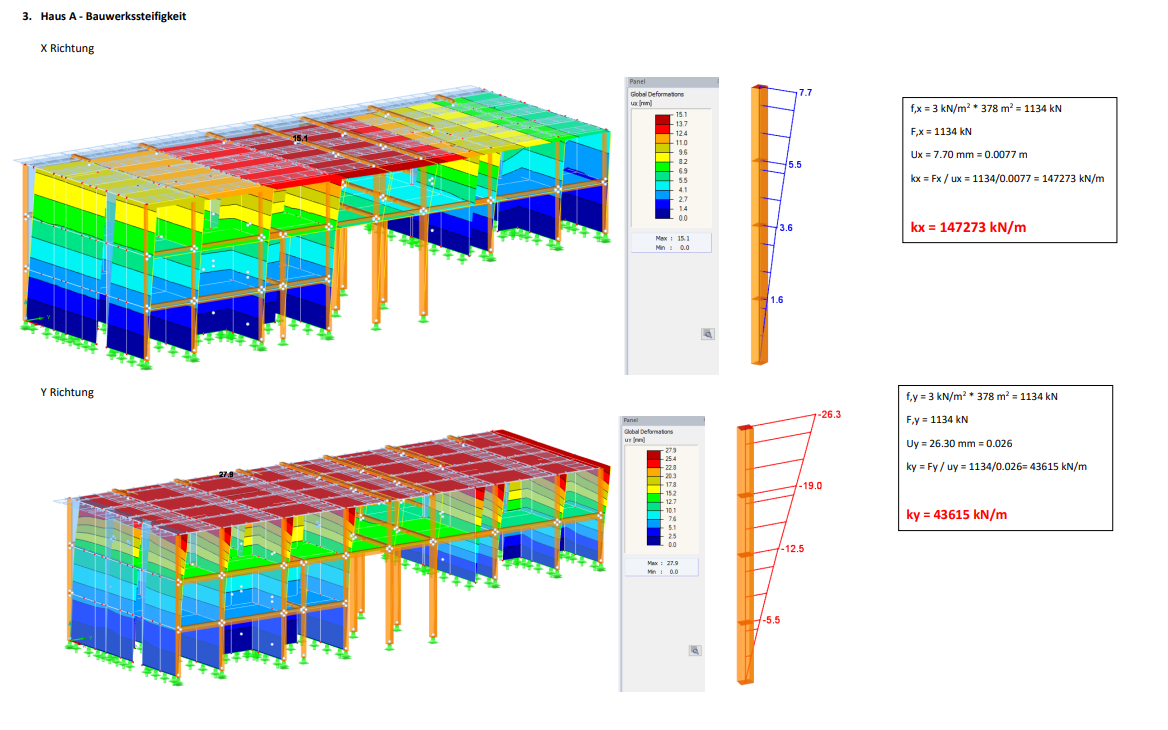Click the Y Richtung heading

[67, 392]
